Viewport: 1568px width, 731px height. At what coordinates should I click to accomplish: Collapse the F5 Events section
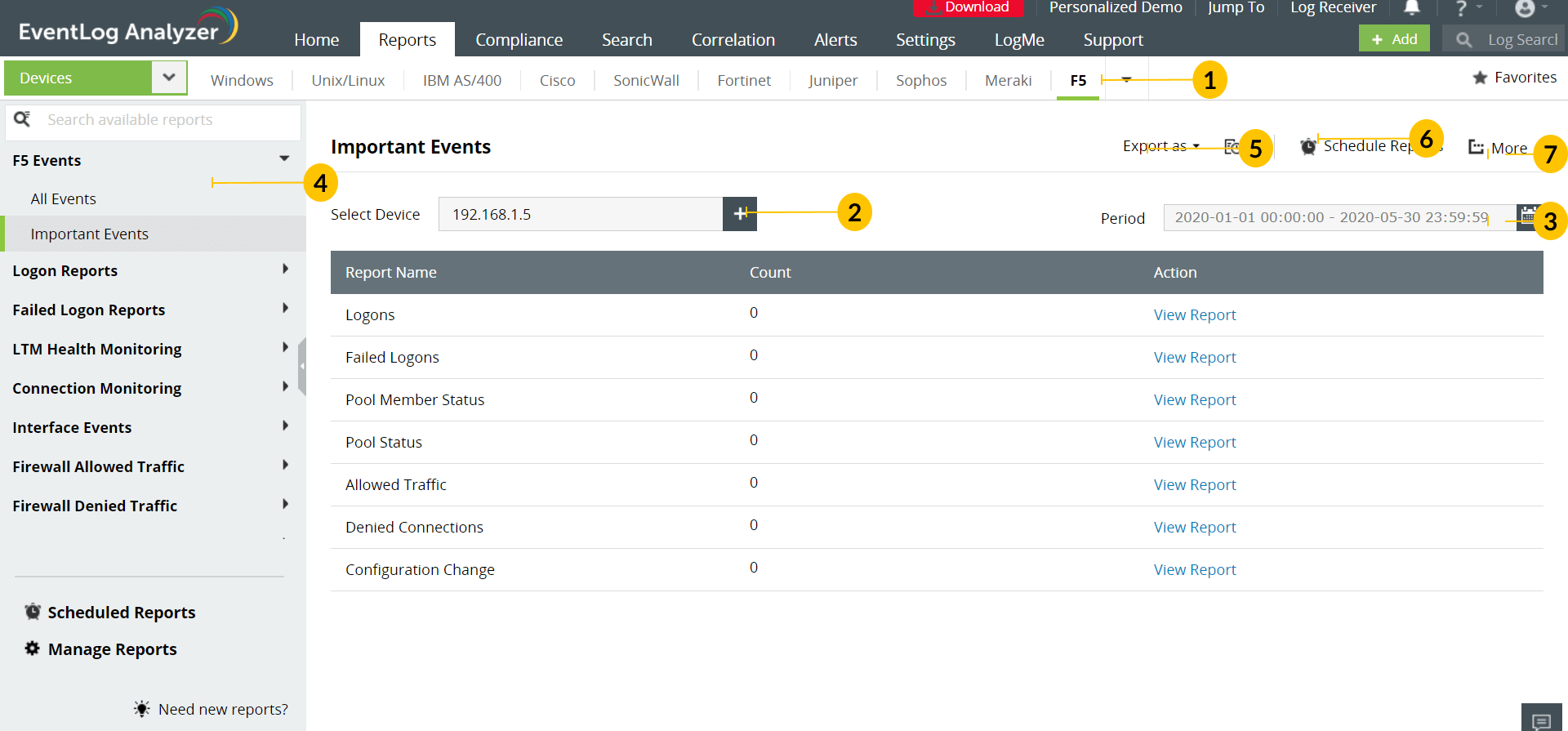(284, 158)
